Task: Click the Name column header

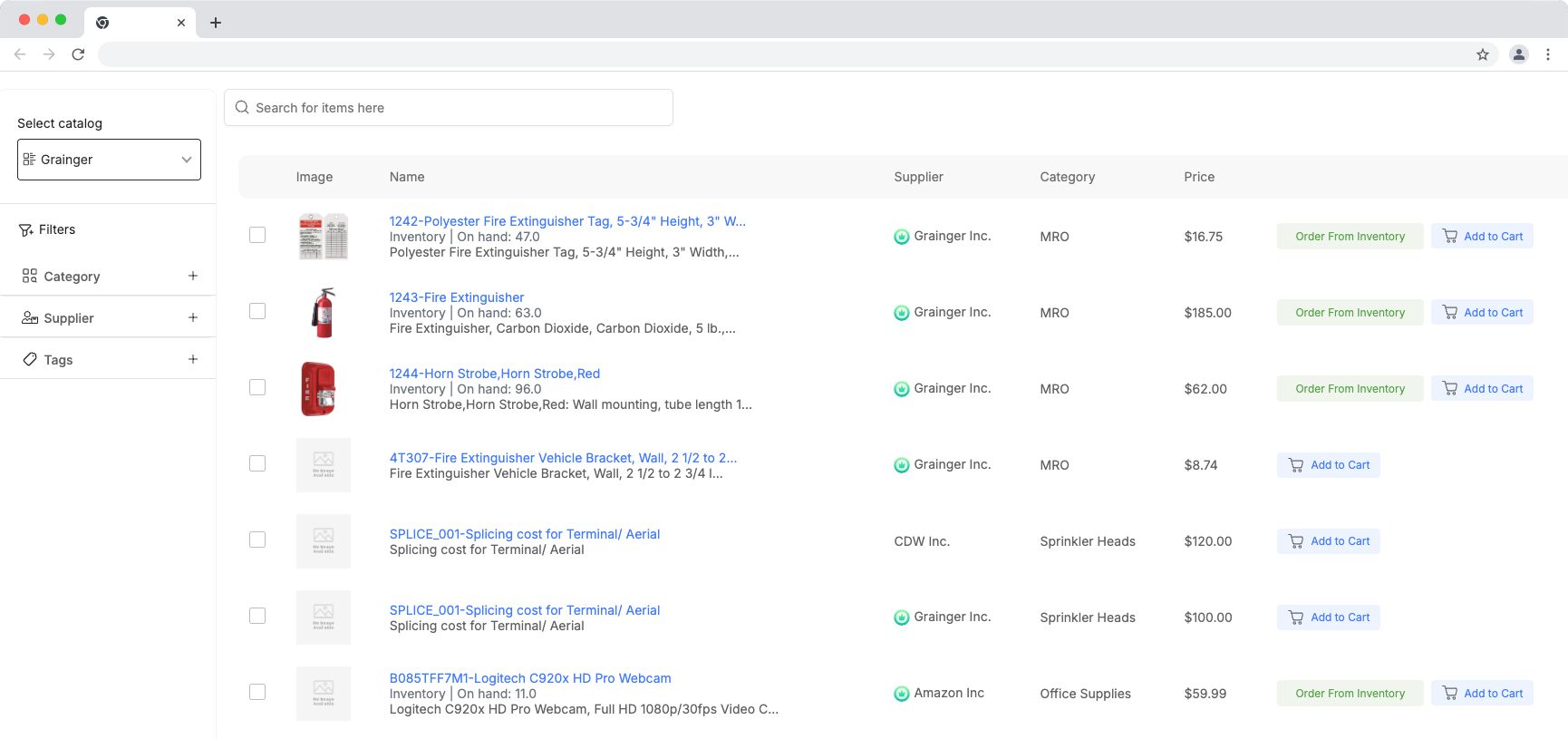Action: [407, 177]
